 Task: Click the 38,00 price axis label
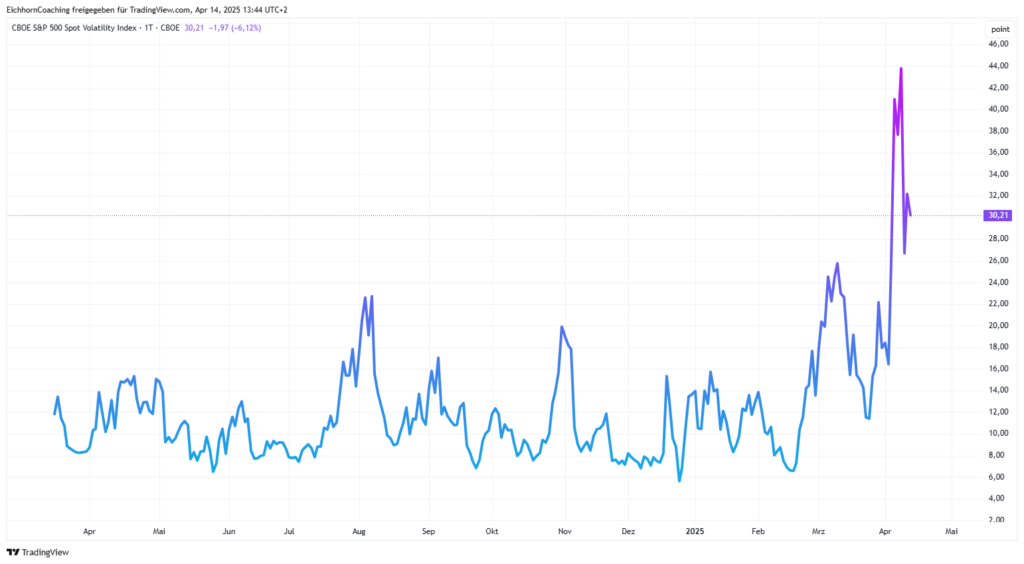tap(998, 131)
